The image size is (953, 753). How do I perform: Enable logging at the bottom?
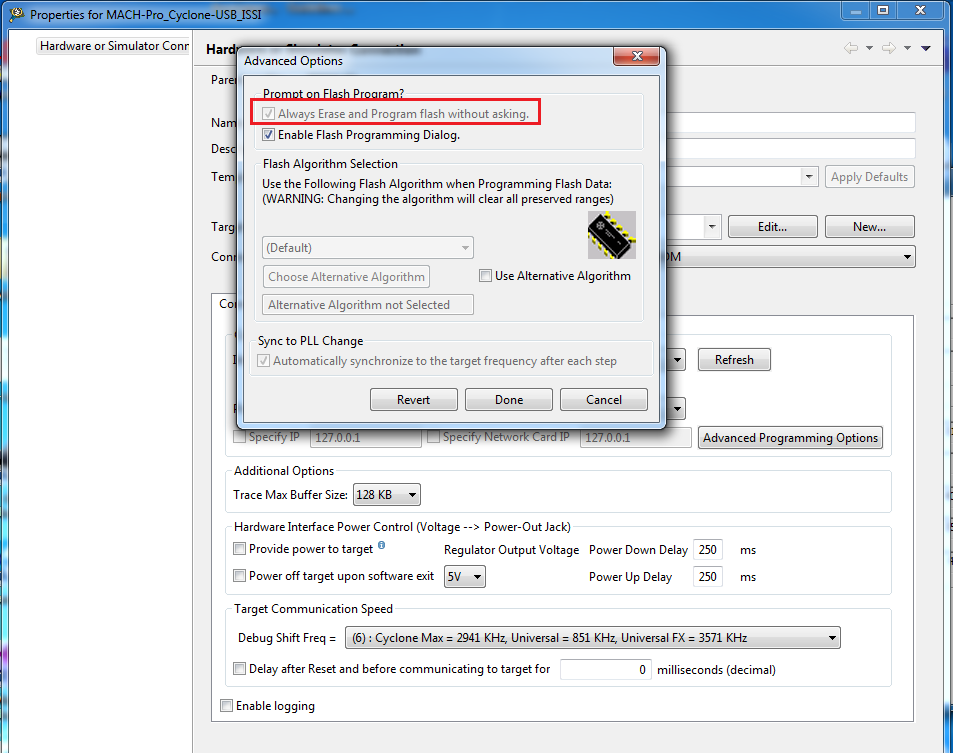226,705
